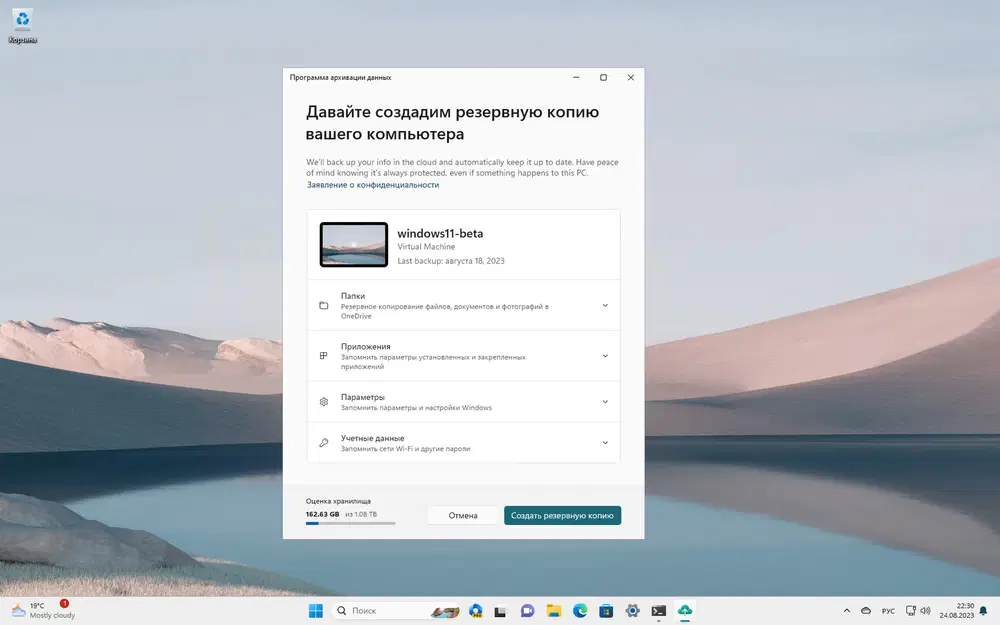Open the Заявление о конфиденциальности link
The image size is (1000, 625).
click(373, 185)
